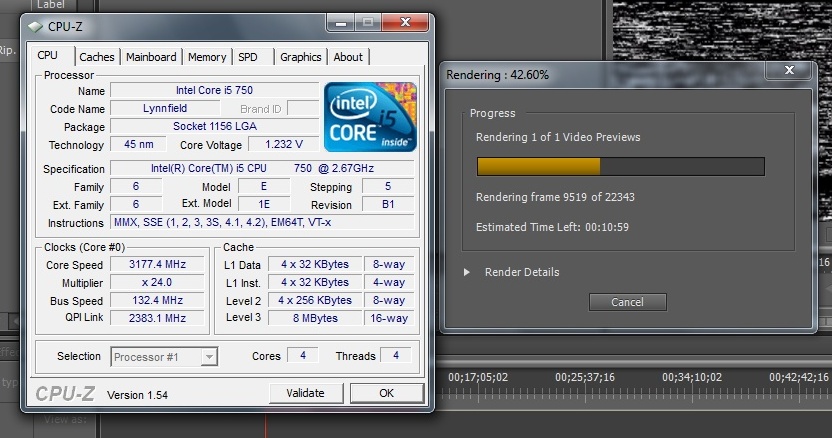
Task: Maximize the CPU-Z window
Action: tap(367, 22)
